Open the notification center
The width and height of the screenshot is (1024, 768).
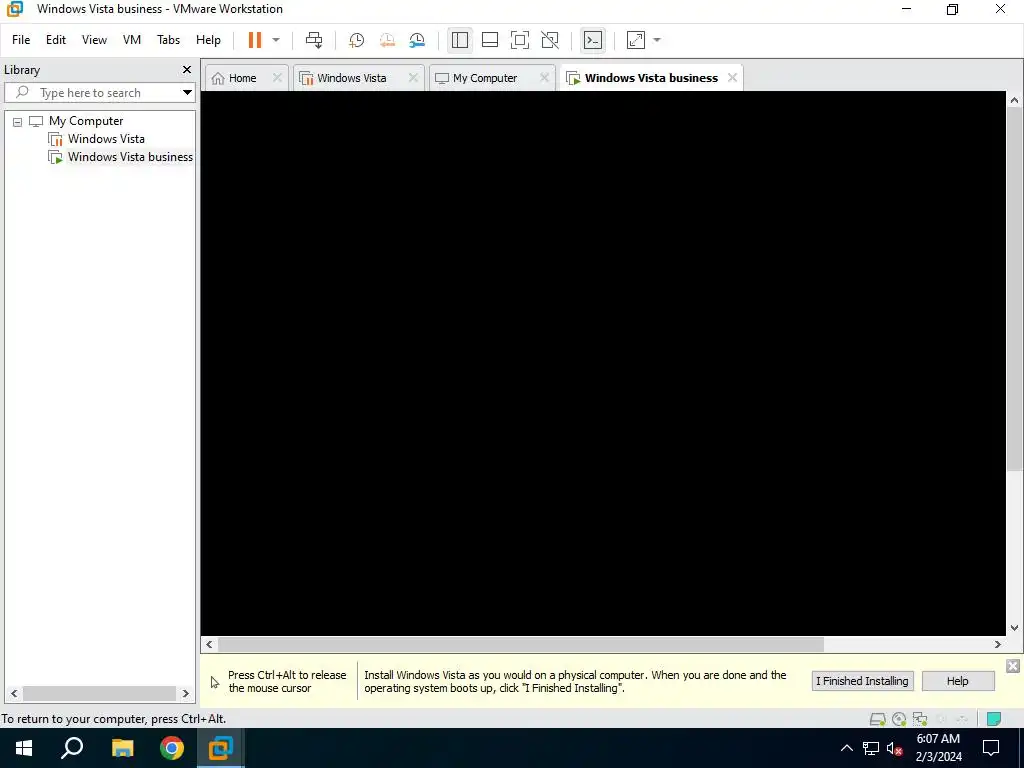click(991, 748)
